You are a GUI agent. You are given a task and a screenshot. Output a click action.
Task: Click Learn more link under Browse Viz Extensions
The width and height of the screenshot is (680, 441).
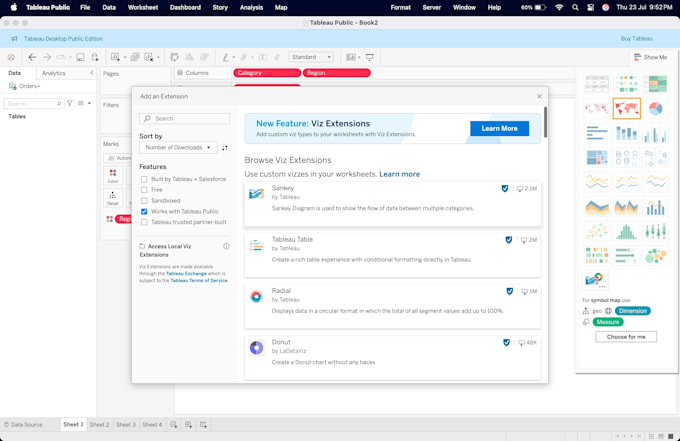[x=399, y=174]
